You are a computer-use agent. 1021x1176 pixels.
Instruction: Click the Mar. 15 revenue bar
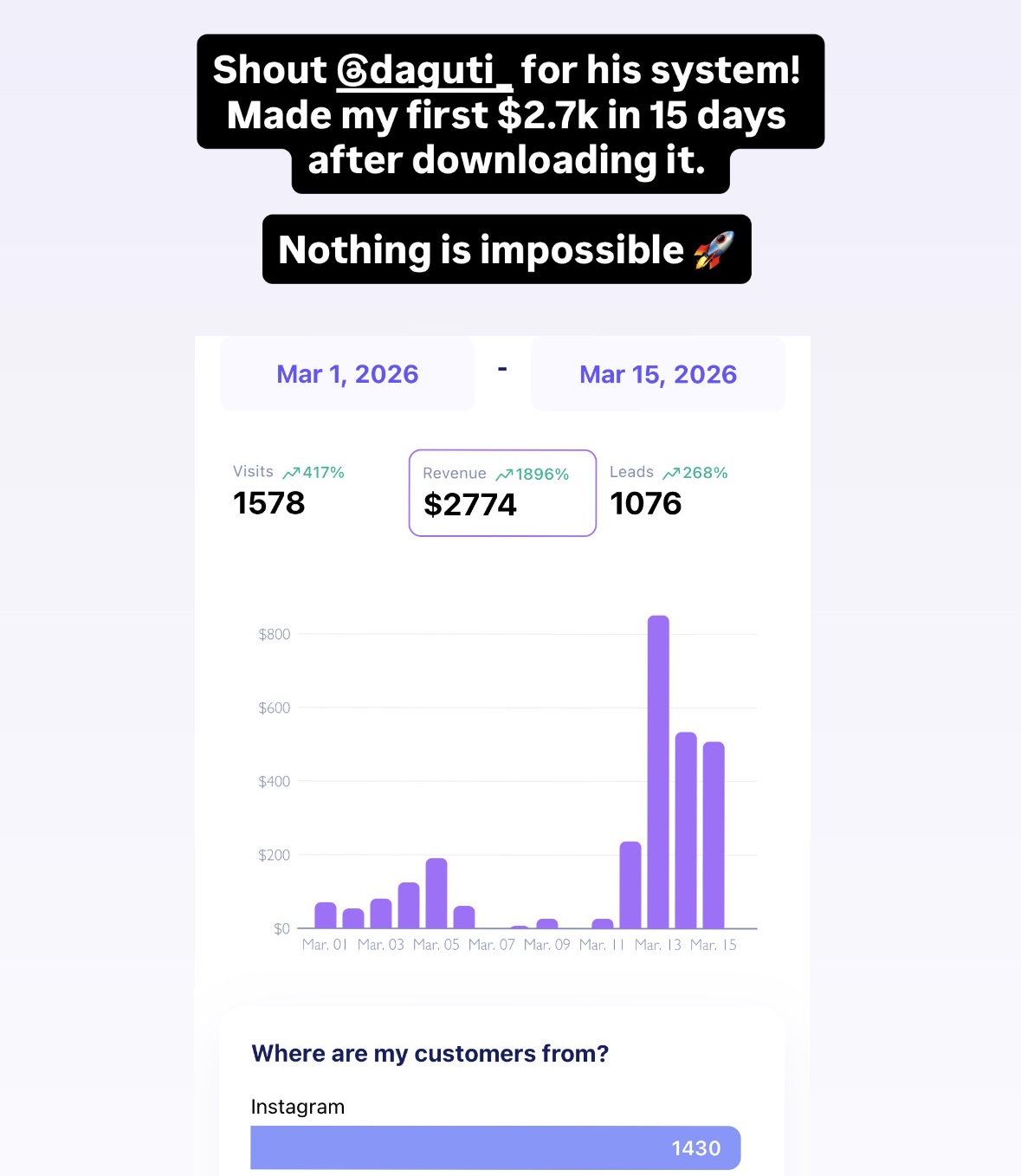coord(714,835)
